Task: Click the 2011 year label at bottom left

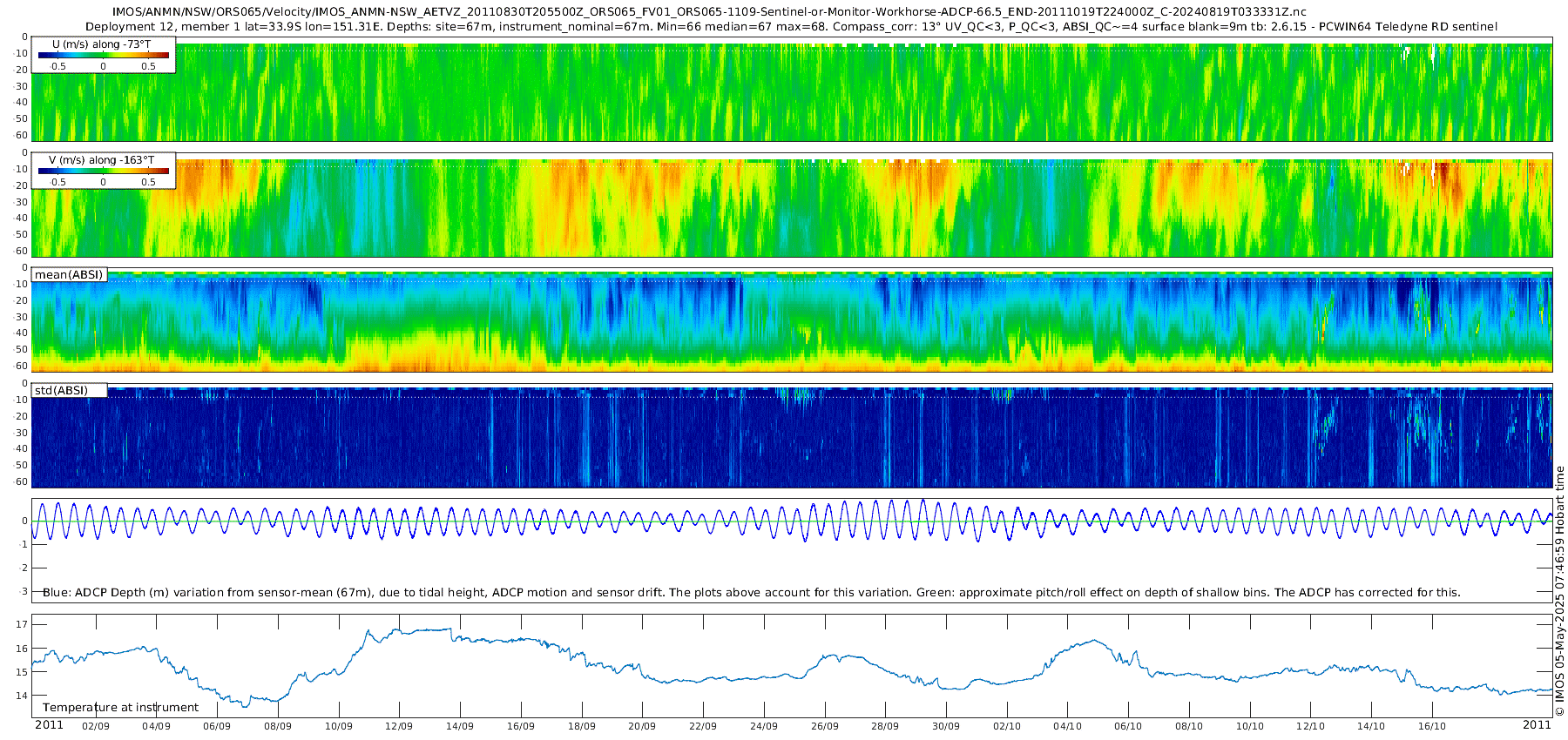Action: (49, 725)
